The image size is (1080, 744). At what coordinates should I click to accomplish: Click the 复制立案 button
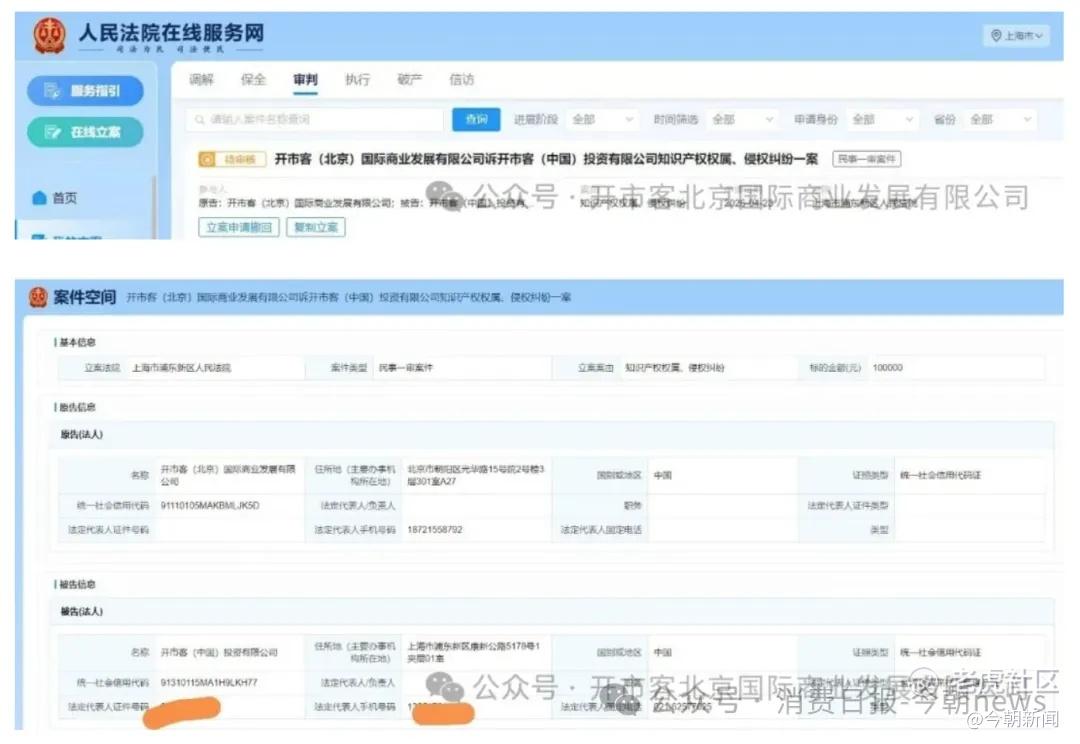pos(316,227)
